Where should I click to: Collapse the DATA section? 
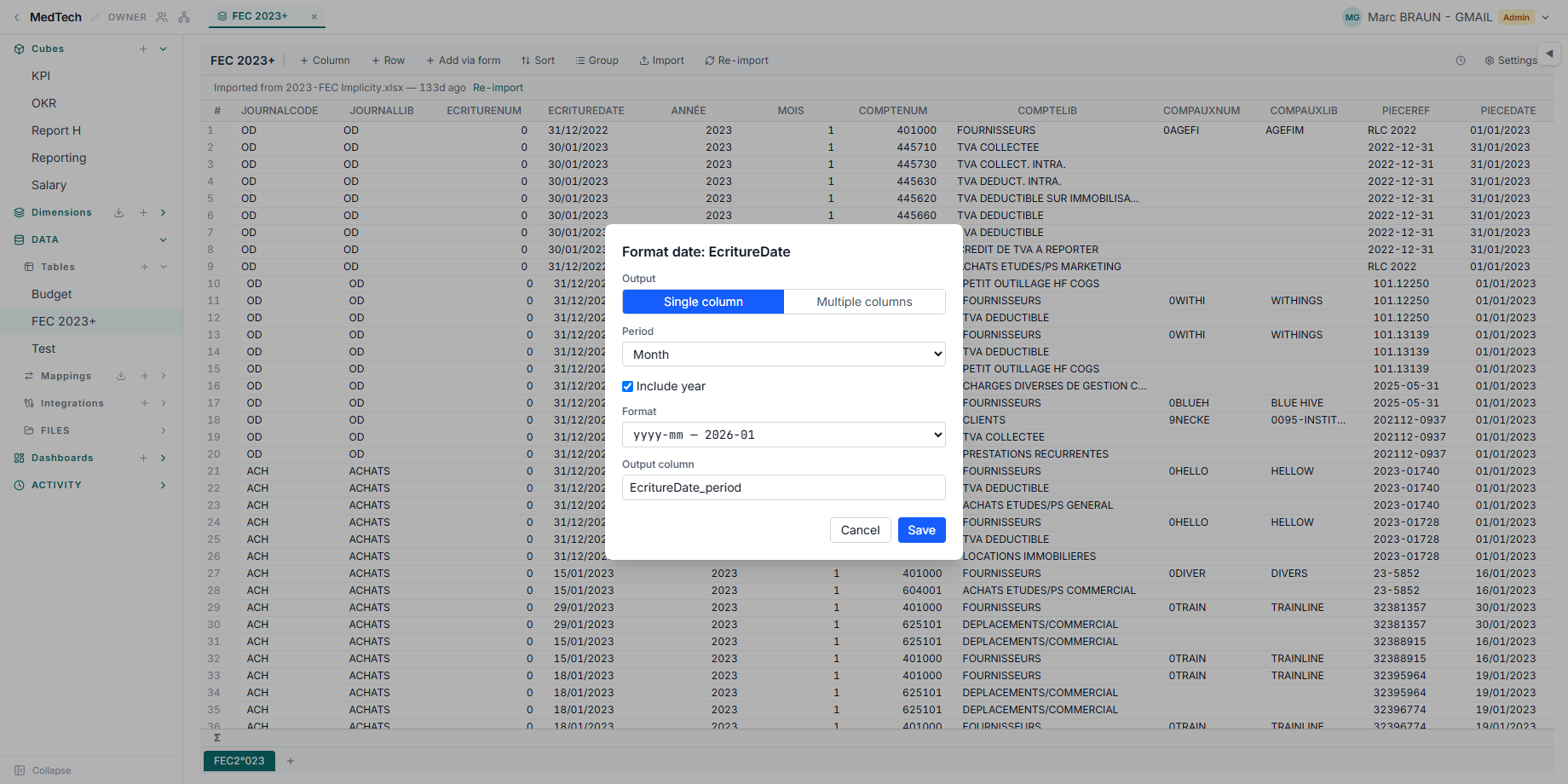[164, 239]
